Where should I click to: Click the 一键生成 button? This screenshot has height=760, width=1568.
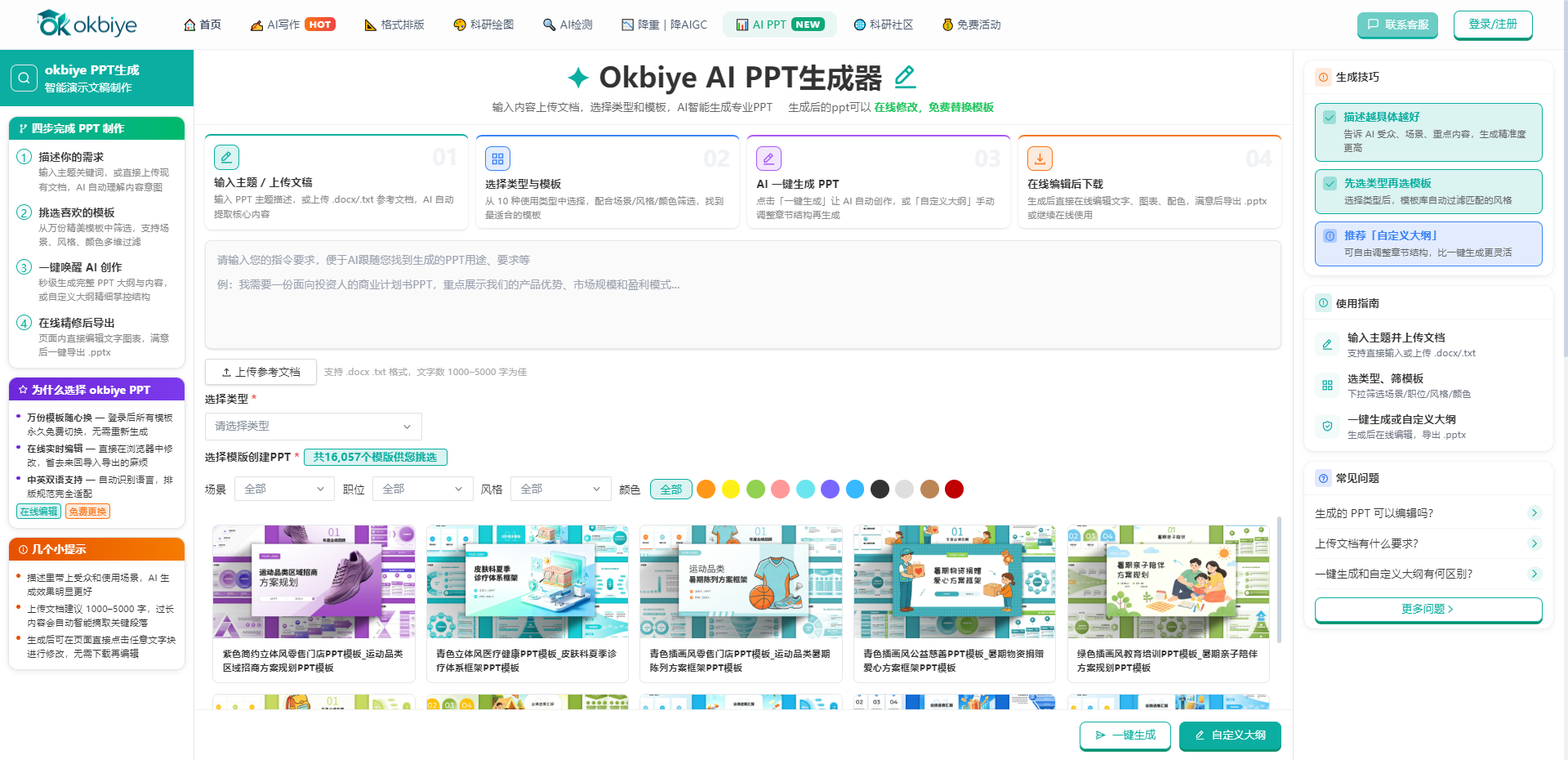tap(1125, 735)
